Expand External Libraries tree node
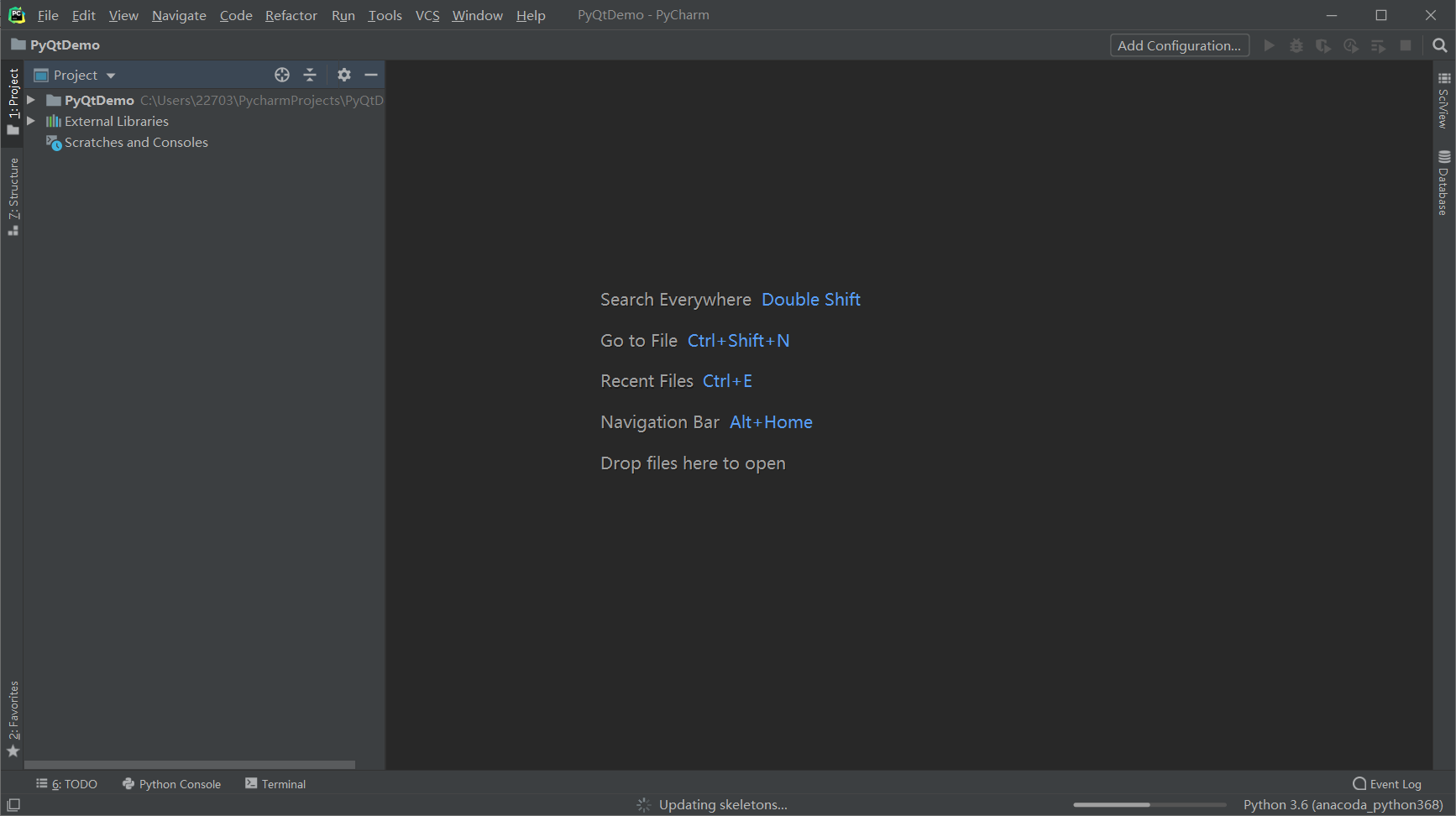 click(x=31, y=121)
